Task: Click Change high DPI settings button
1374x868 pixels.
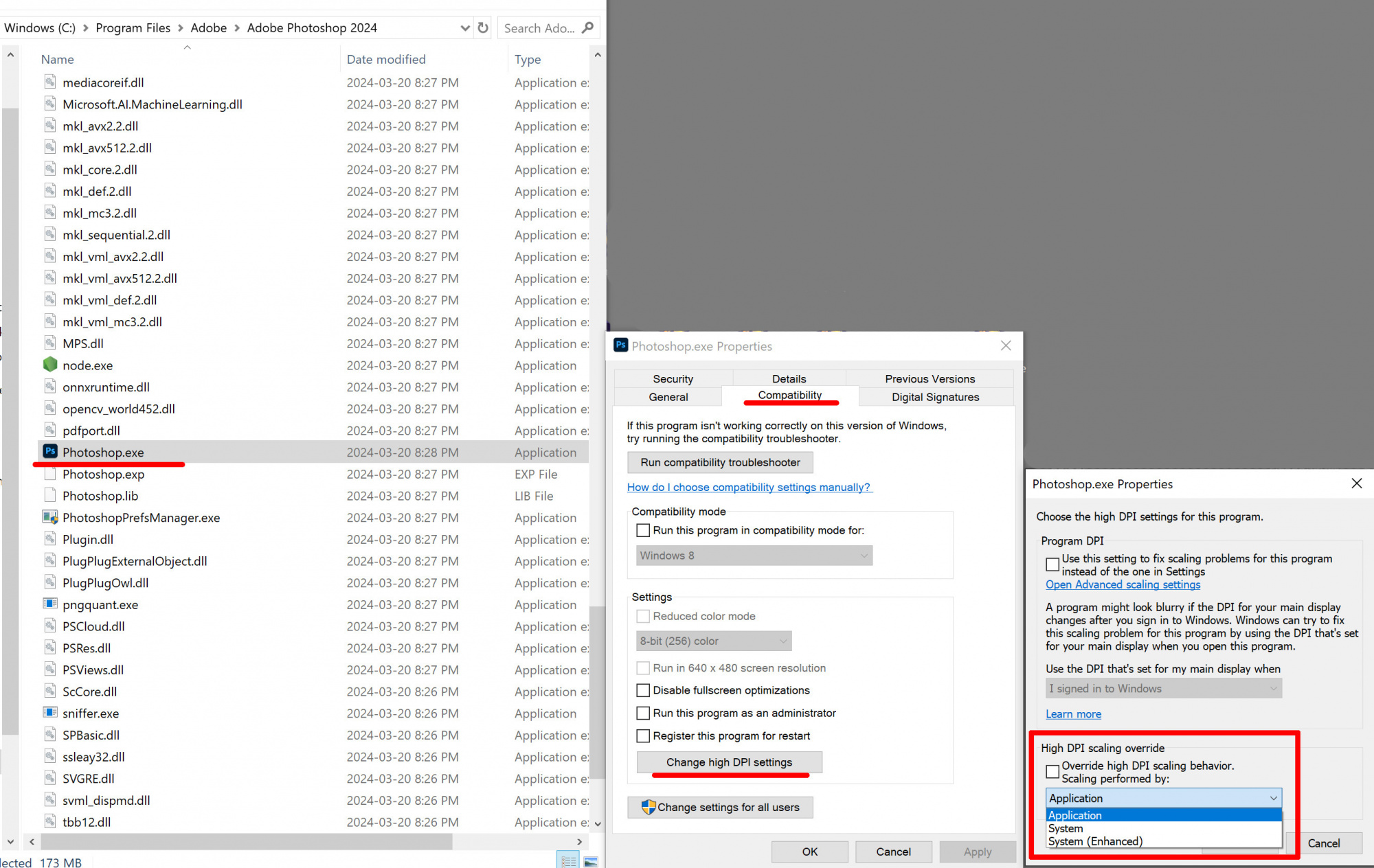Action: (x=729, y=762)
